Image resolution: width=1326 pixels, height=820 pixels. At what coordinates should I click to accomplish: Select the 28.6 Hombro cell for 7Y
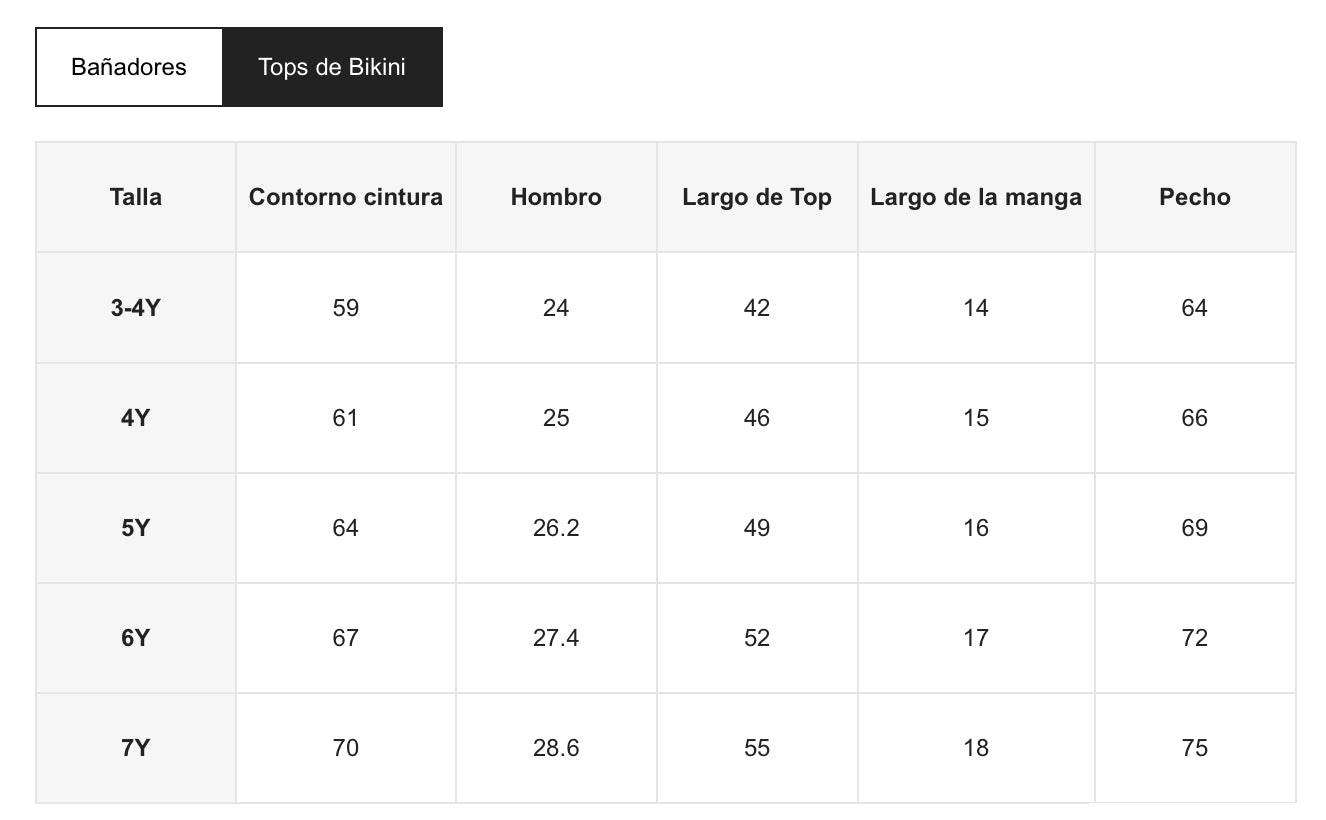tap(556, 748)
